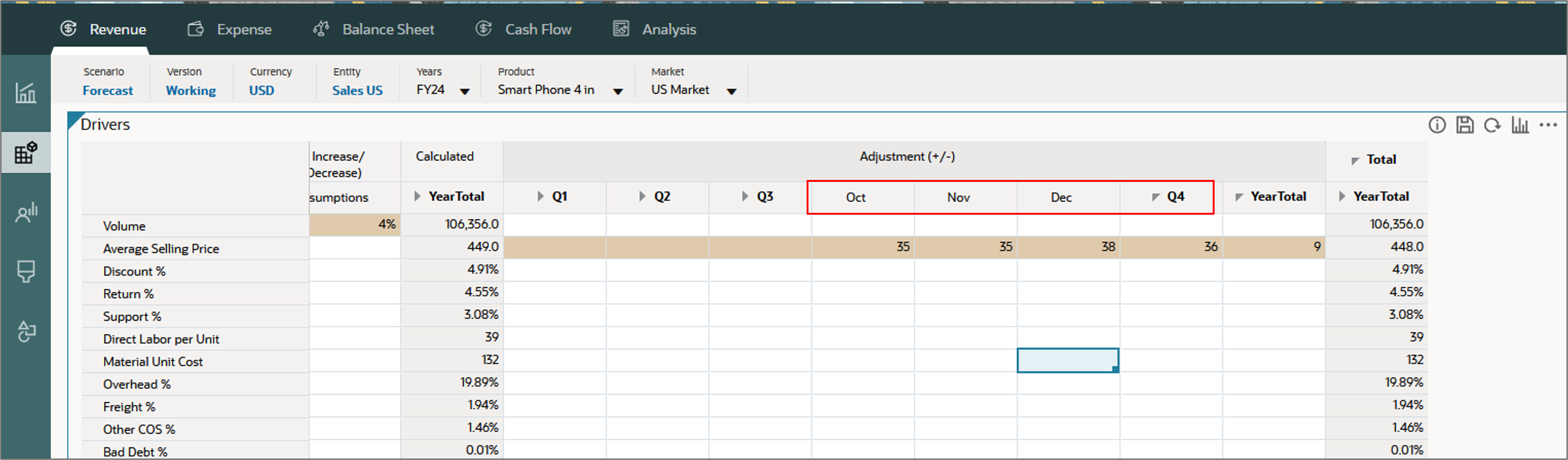The height and width of the screenshot is (460, 1568).
Task: Open the Market US Market dropdown
Action: coord(732,91)
